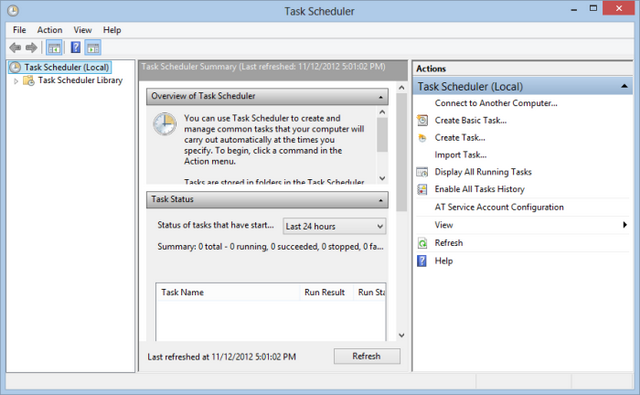Collapse the Task Status section
The height and width of the screenshot is (395, 640).
(x=381, y=200)
